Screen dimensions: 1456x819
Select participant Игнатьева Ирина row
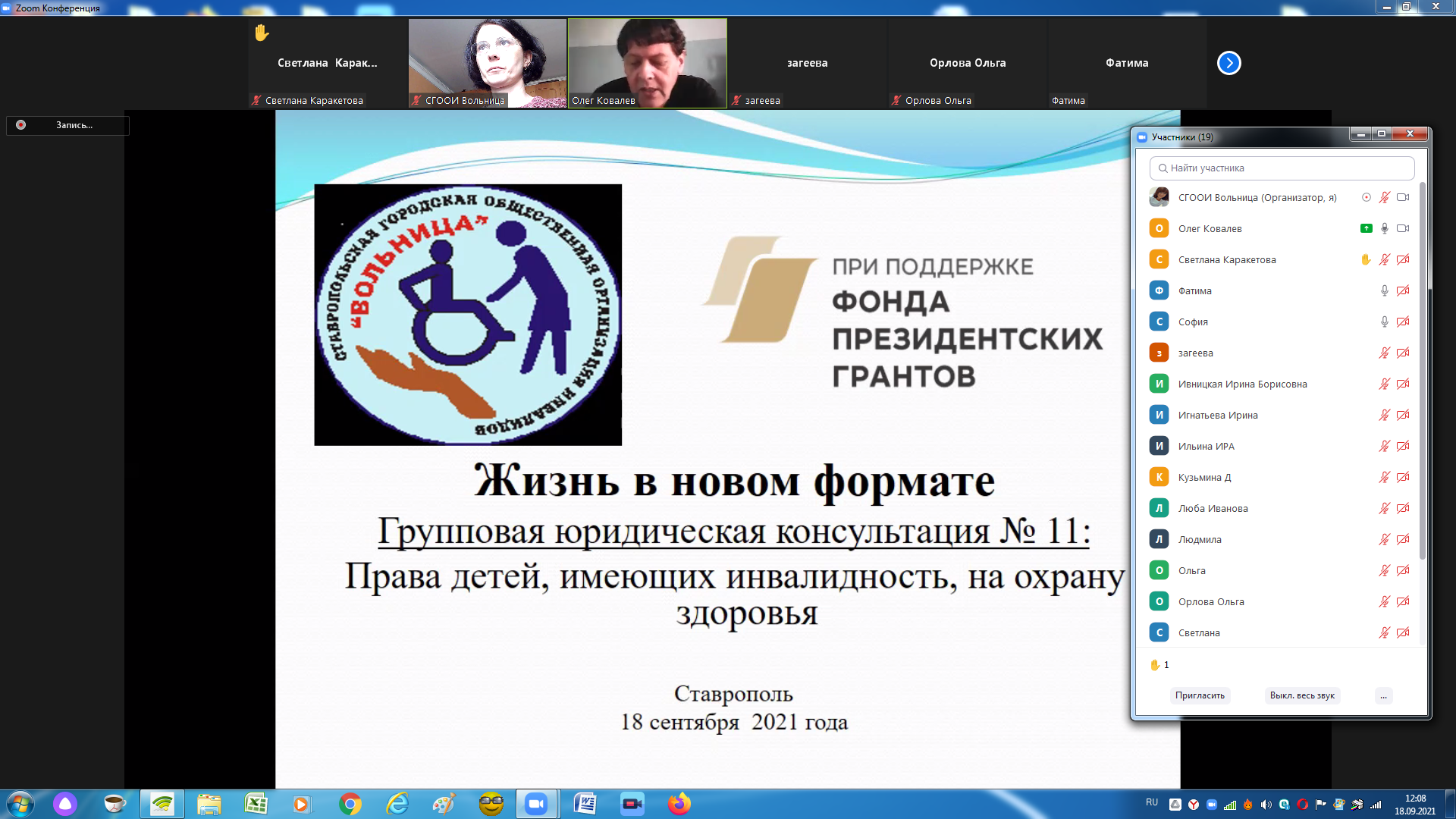(x=1278, y=415)
